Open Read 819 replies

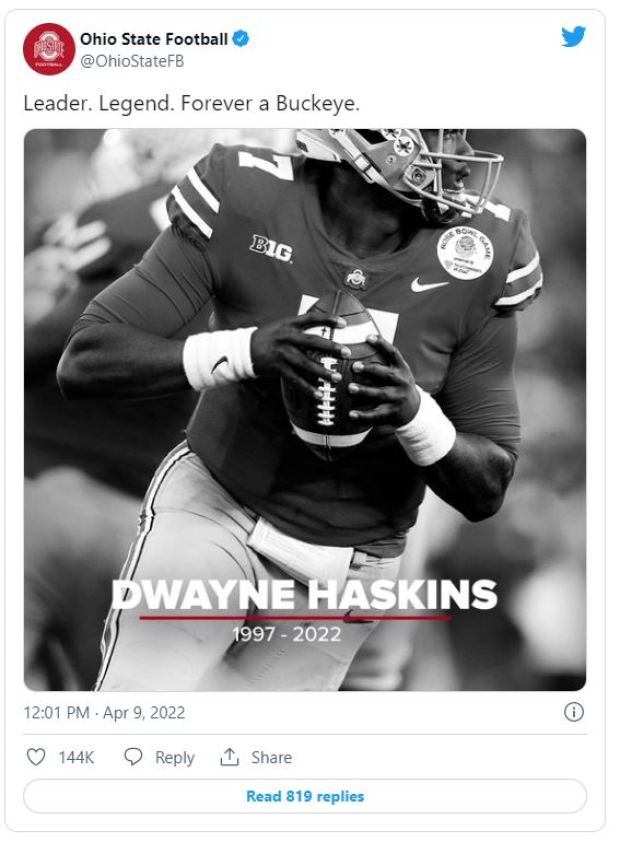click(305, 796)
